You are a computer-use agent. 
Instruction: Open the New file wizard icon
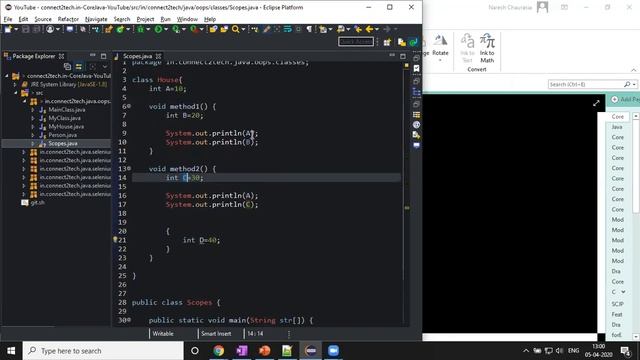(x=8, y=29)
